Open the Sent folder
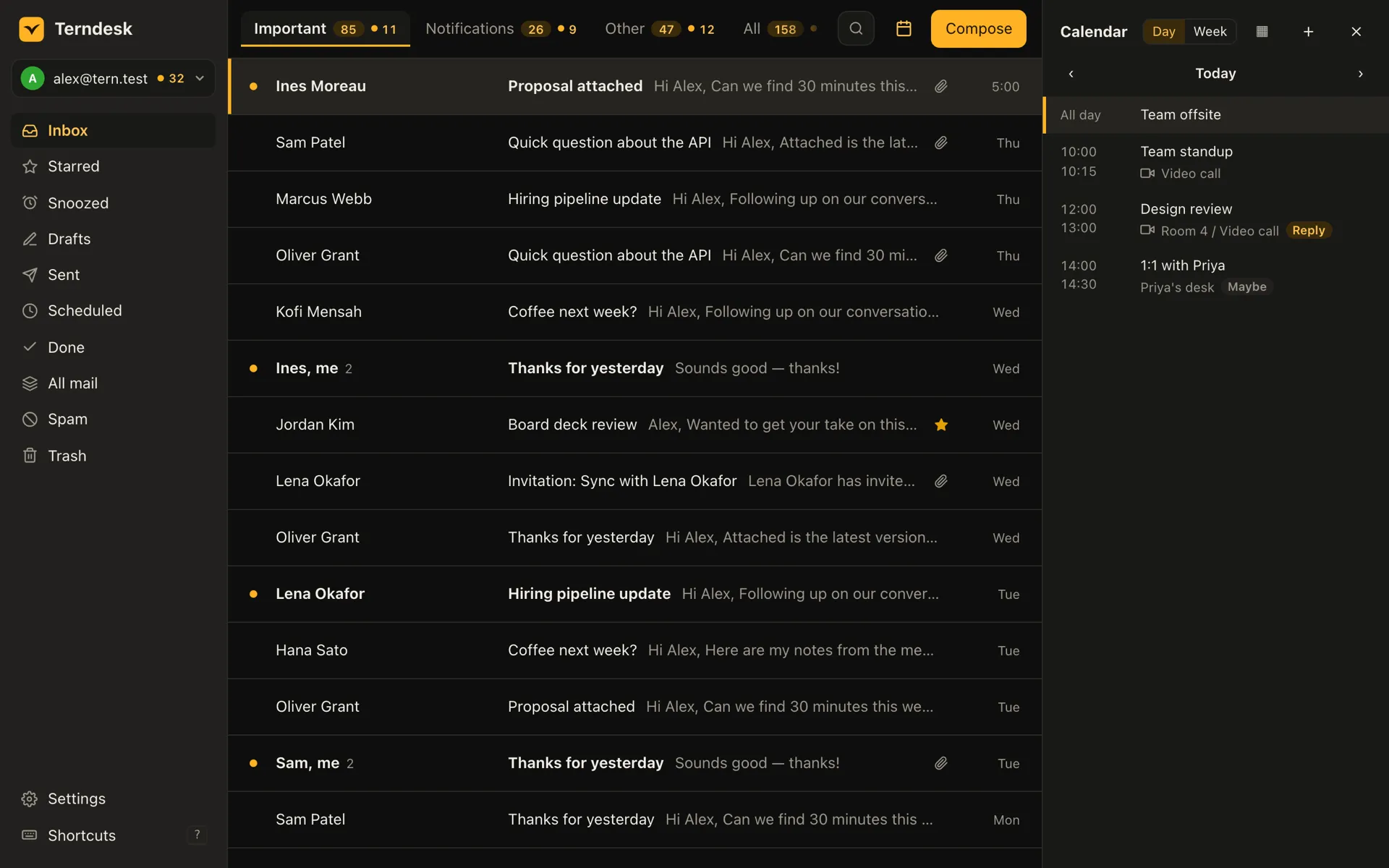1389x868 pixels. (114, 275)
